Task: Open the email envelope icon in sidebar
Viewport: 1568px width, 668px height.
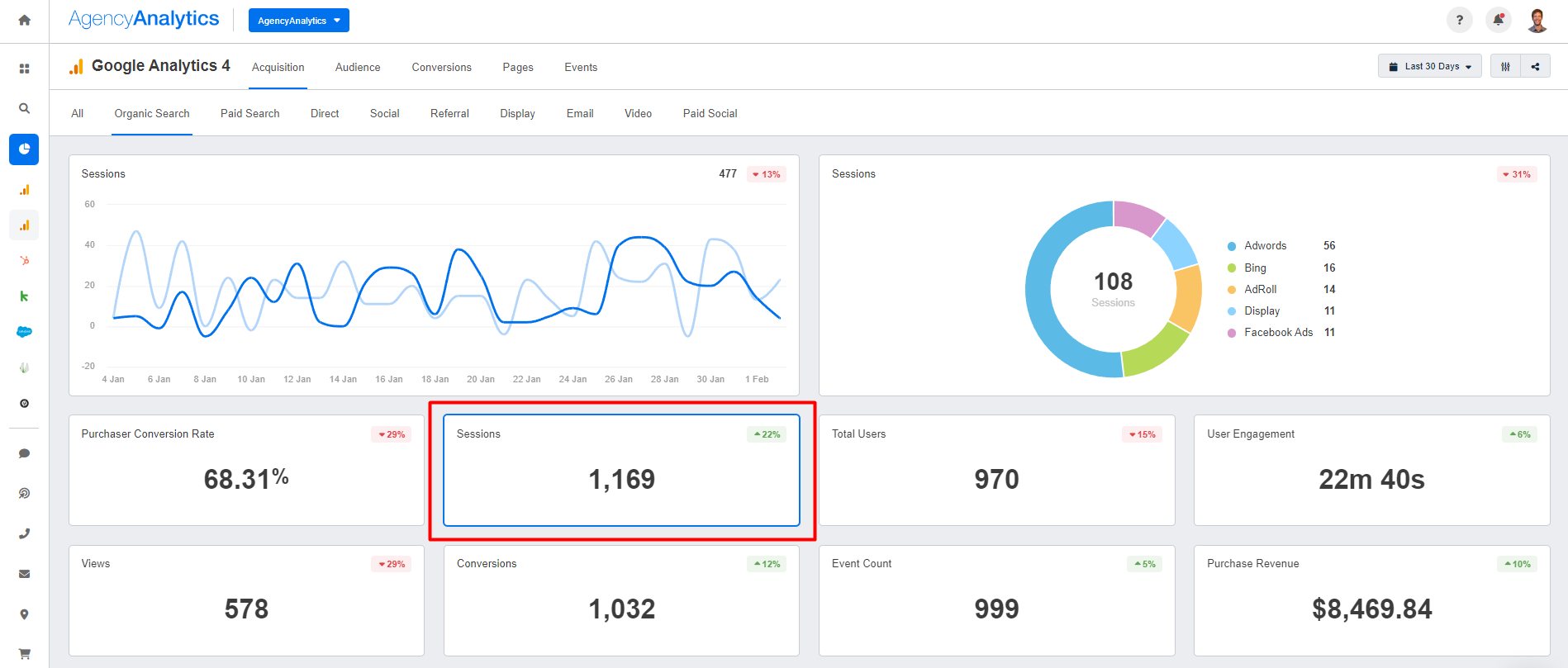Action: click(24, 574)
